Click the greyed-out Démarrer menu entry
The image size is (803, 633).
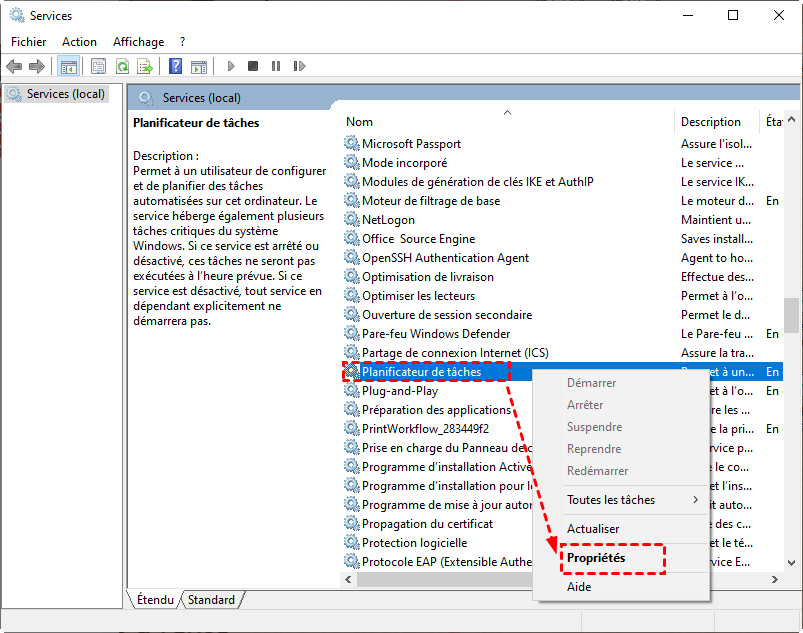(x=591, y=383)
